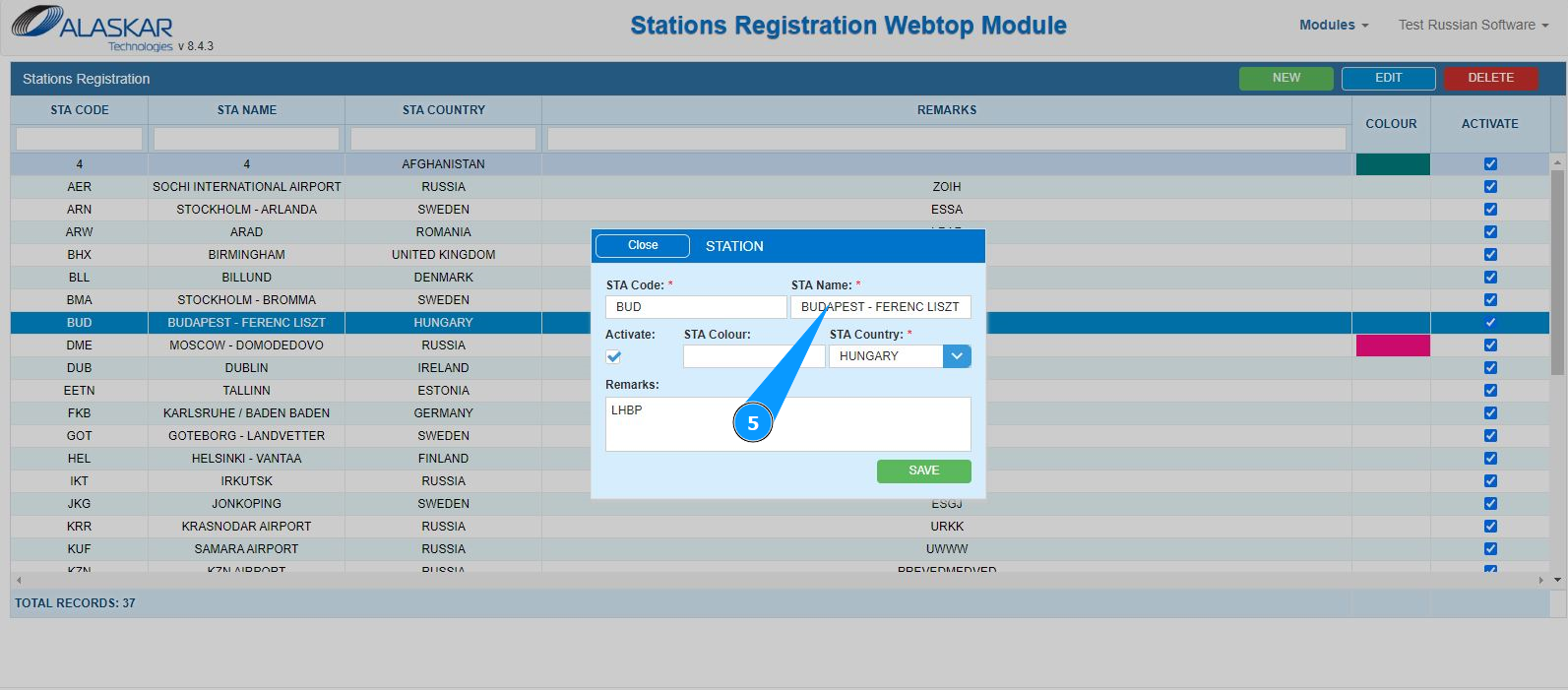
Task: Close the Station dialog
Action: 643,245
